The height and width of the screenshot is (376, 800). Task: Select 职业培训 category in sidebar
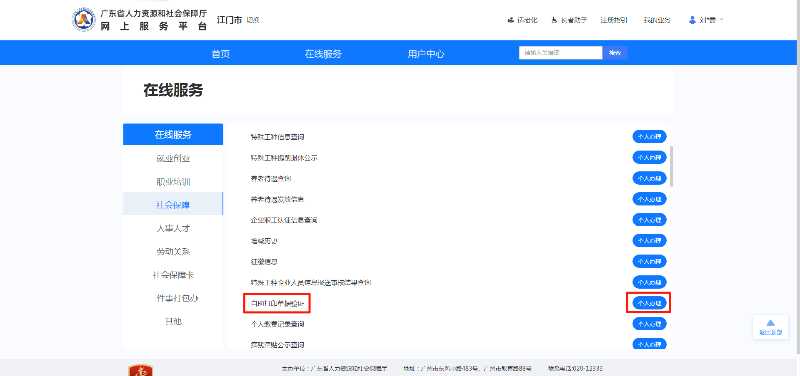click(x=173, y=182)
